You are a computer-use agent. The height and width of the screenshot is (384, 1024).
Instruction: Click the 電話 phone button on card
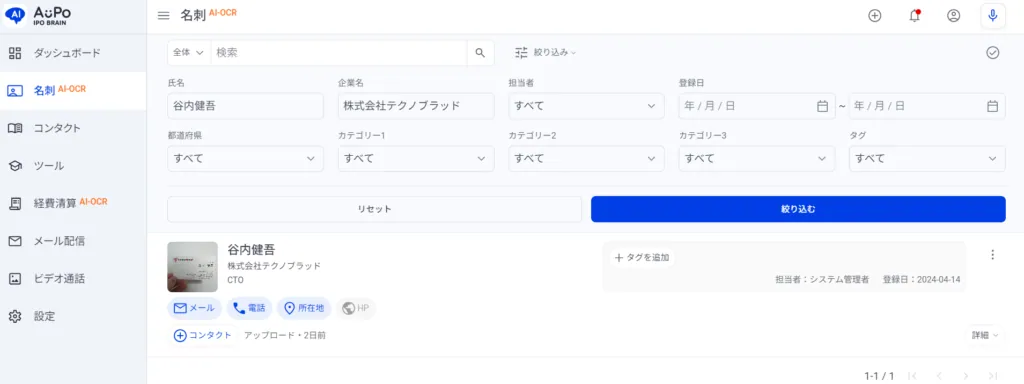pos(249,308)
